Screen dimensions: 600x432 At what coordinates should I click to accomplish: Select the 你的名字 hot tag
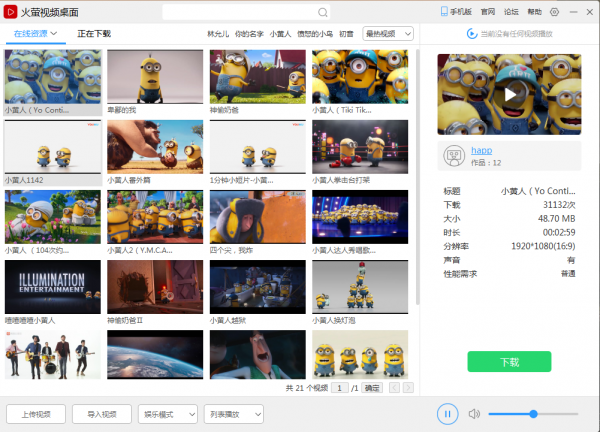[x=249, y=34]
